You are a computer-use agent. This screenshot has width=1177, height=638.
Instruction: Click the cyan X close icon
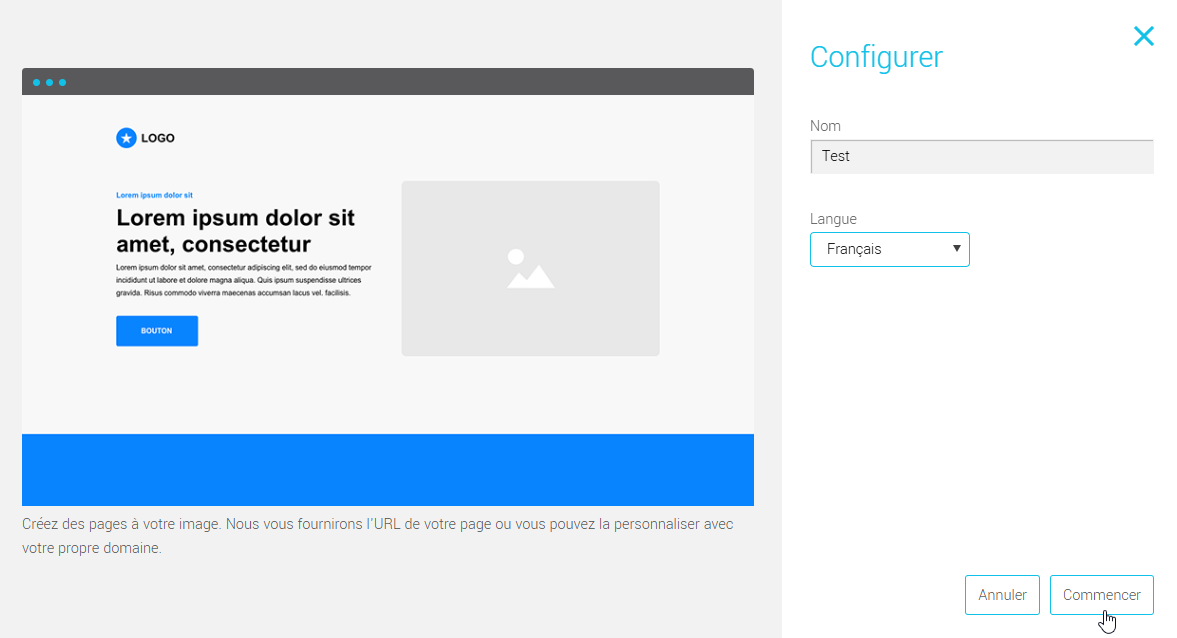[1143, 36]
